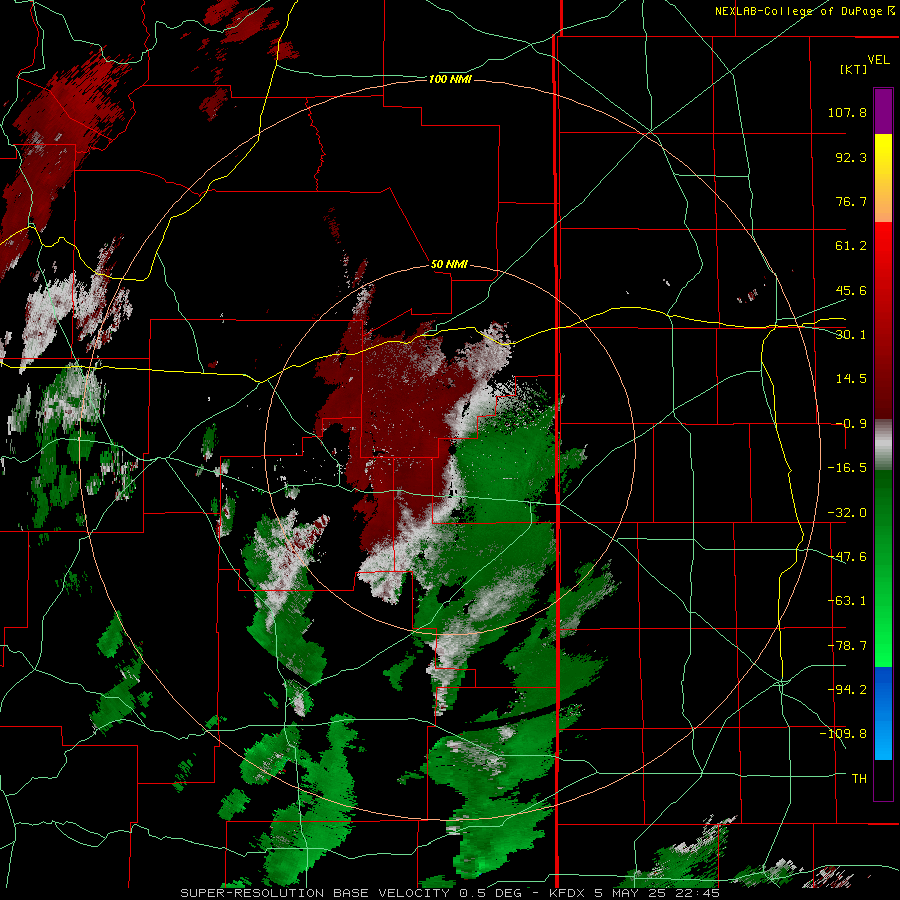The width and height of the screenshot is (900, 900).
Task: Click the NEXLAB-College of DuPage credit text
Action: (805, 11)
